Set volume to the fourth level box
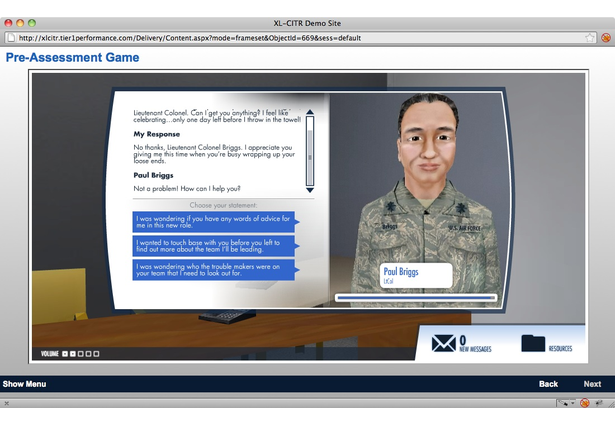 pos(89,354)
